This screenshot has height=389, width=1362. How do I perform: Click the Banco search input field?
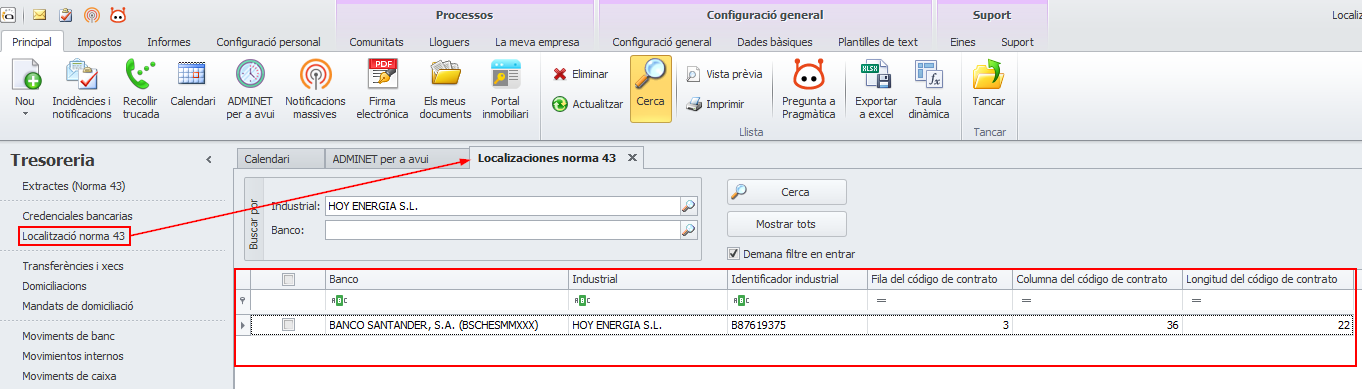pyautogui.click(x=503, y=230)
